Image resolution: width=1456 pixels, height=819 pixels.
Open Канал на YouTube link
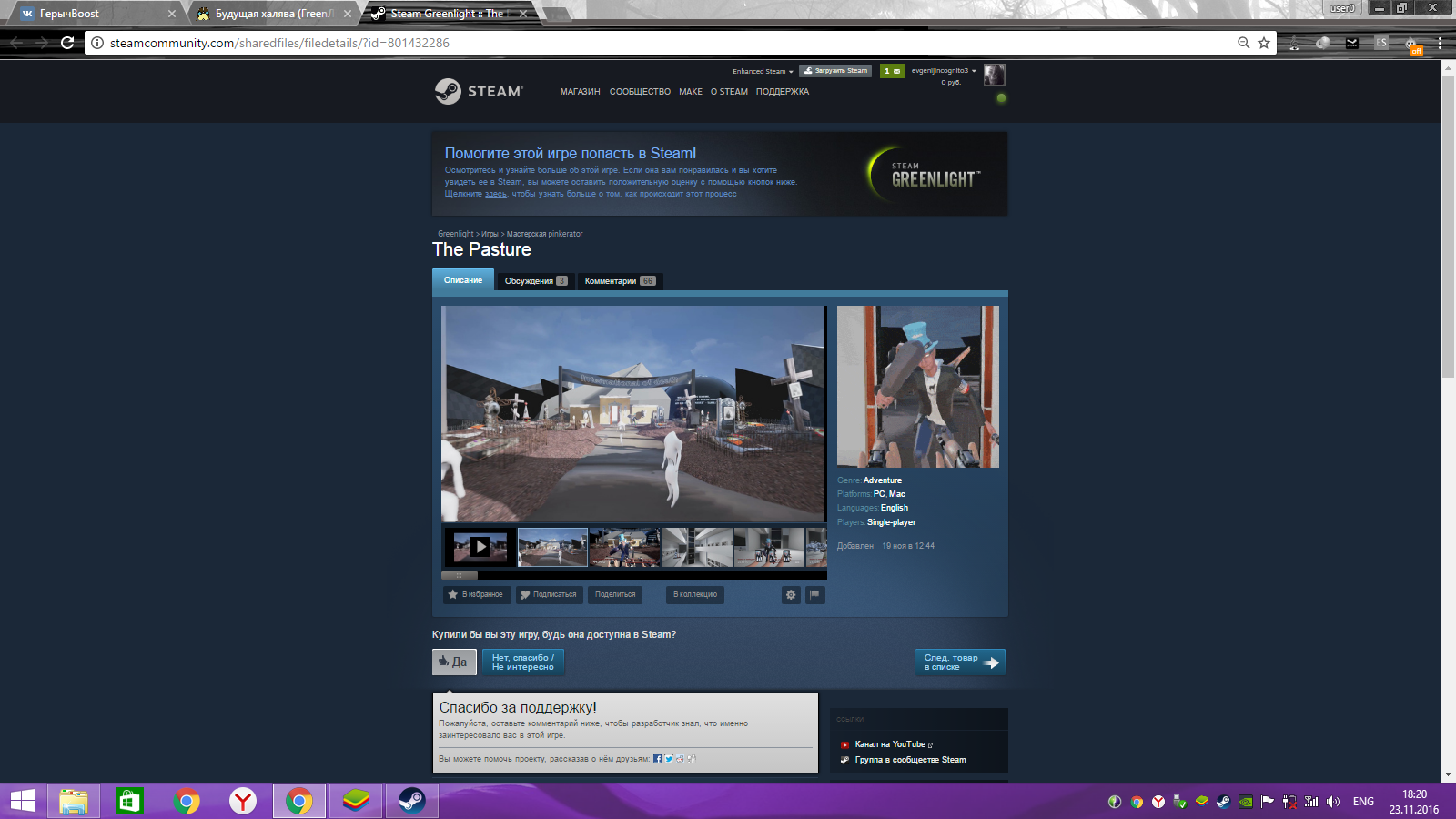point(890,744)
